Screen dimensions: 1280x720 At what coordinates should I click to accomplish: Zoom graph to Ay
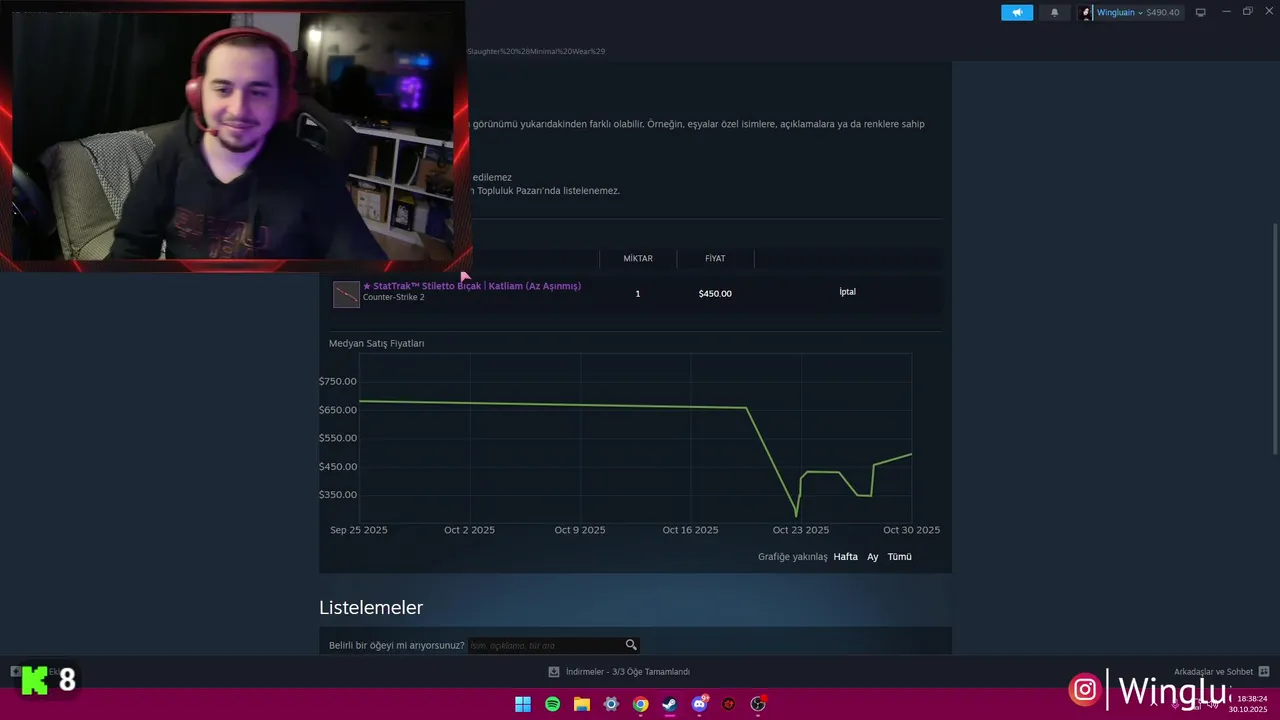tap(873, 557)
